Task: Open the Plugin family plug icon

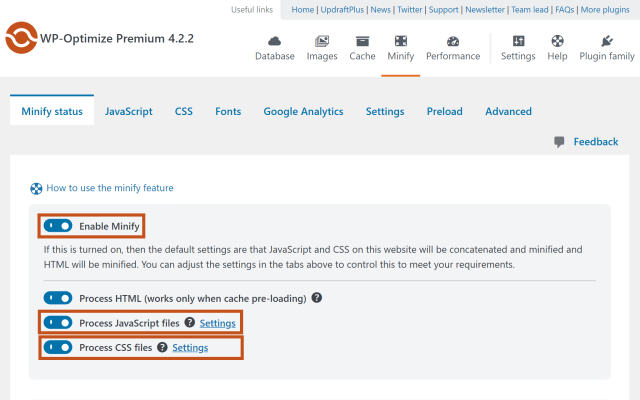Action: (x=607, y=41)
